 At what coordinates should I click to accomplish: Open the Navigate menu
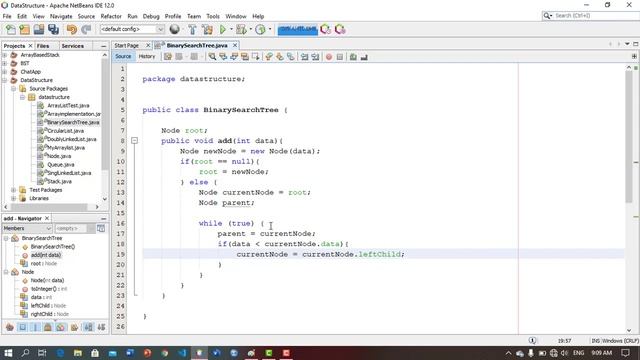(61, 16)
